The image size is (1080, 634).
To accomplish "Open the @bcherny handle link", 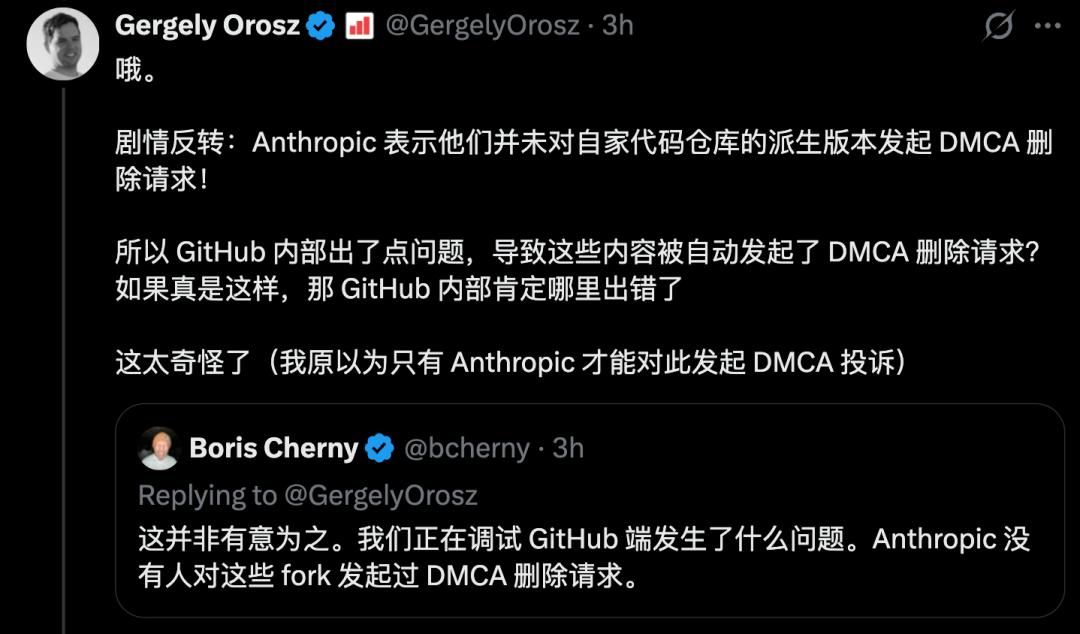I will click(x=466, y=448).
